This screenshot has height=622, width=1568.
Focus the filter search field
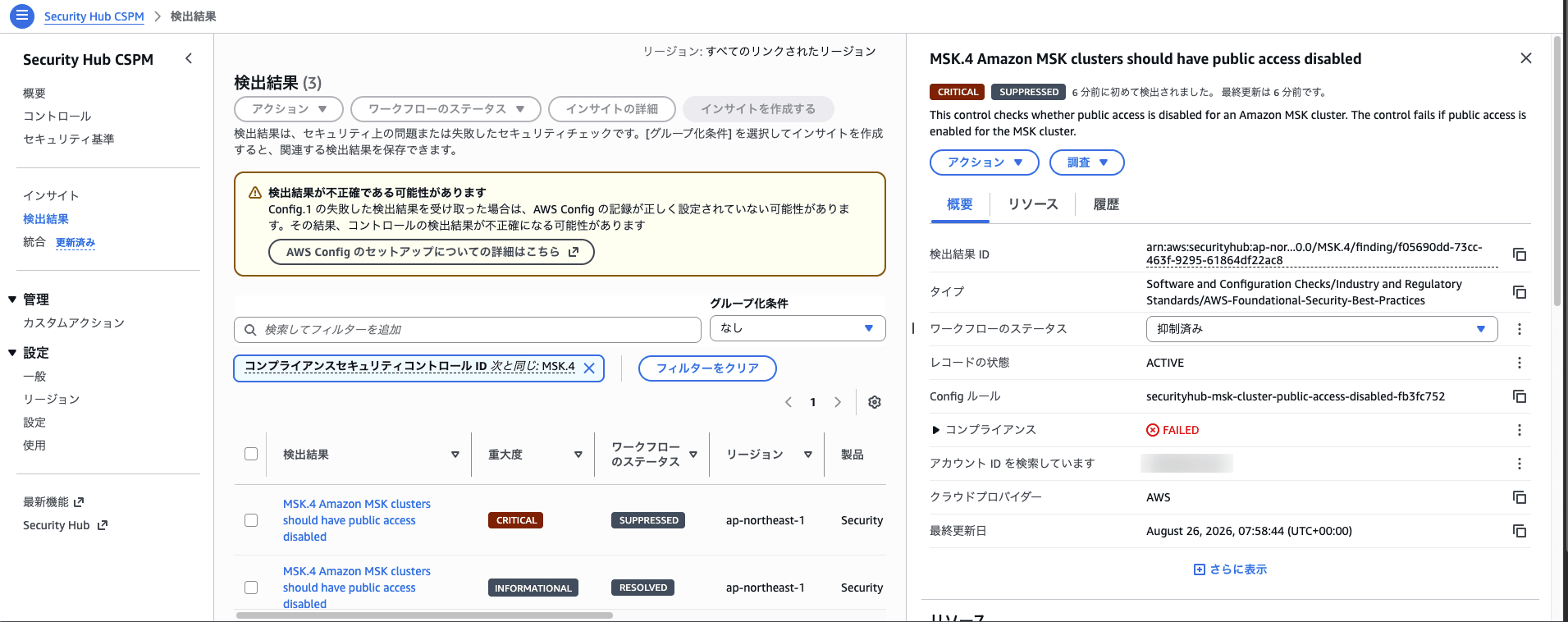[x=468, y=330]
